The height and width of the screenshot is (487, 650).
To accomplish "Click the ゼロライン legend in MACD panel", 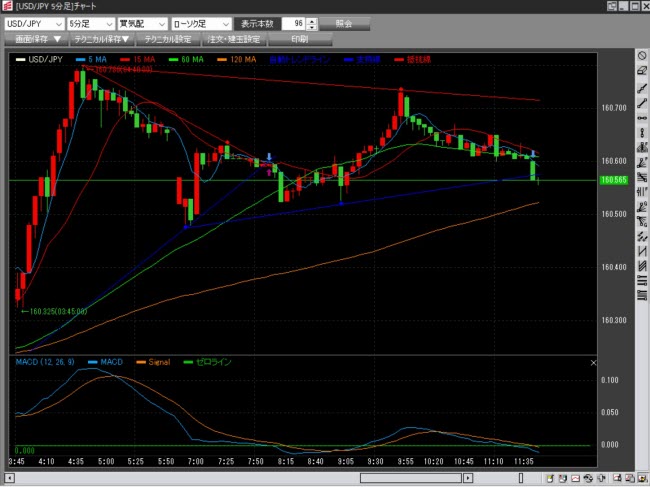I will (208, 362).
